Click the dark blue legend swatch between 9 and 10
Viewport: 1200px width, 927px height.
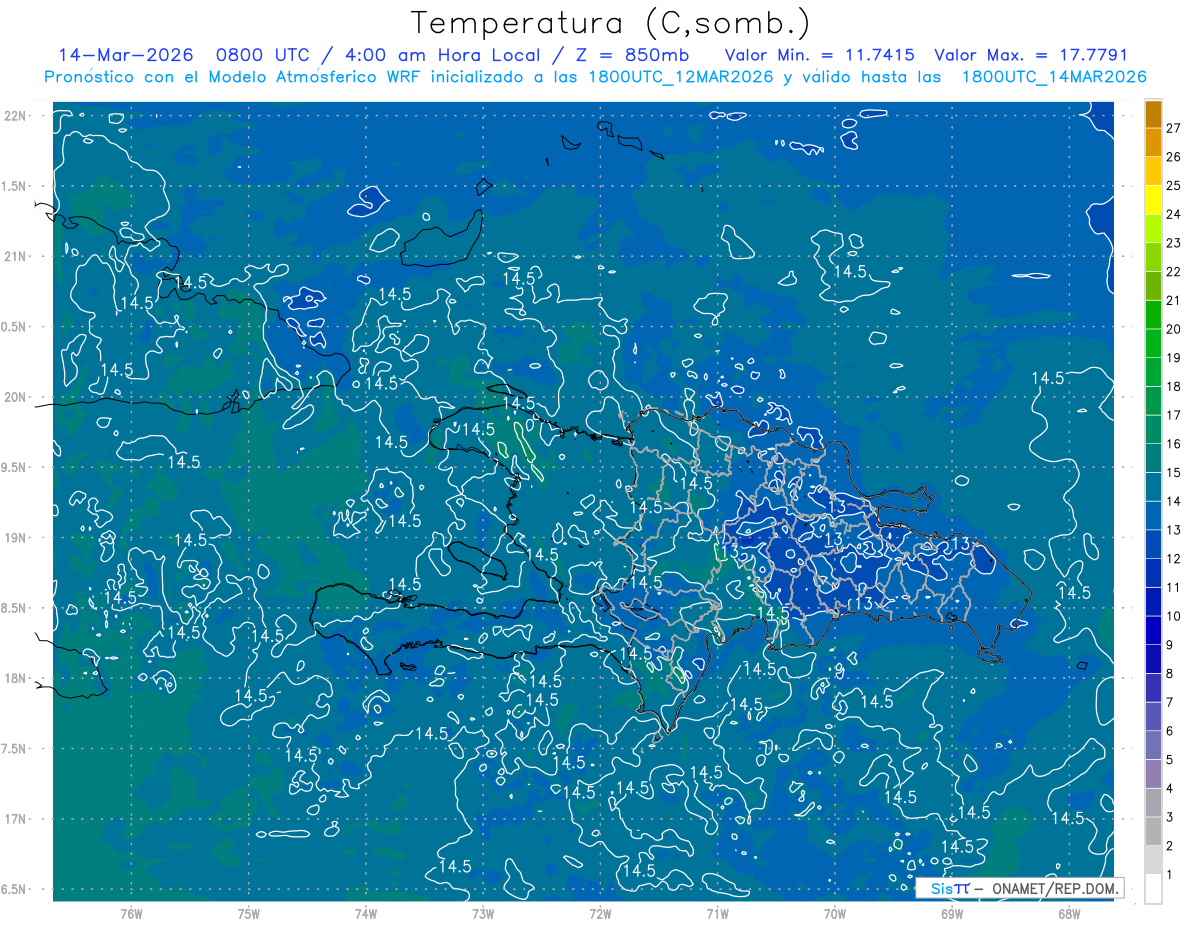1153,630
